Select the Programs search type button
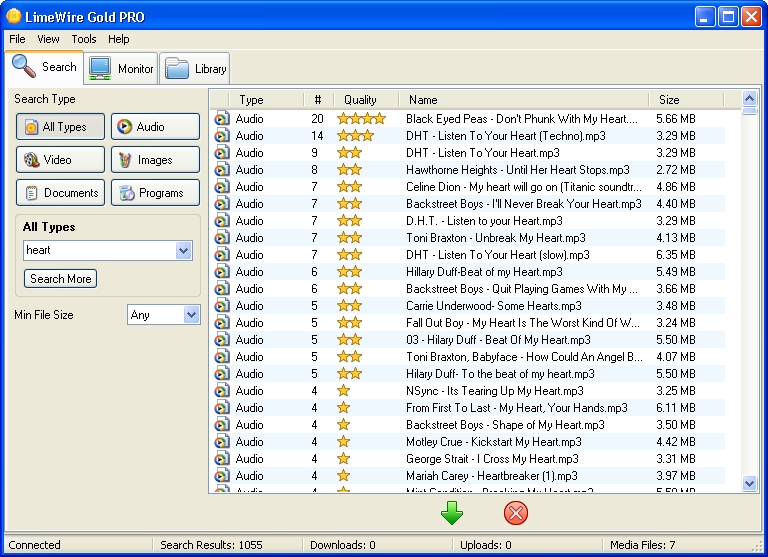 pyautogui.click(x=155, y=193)
